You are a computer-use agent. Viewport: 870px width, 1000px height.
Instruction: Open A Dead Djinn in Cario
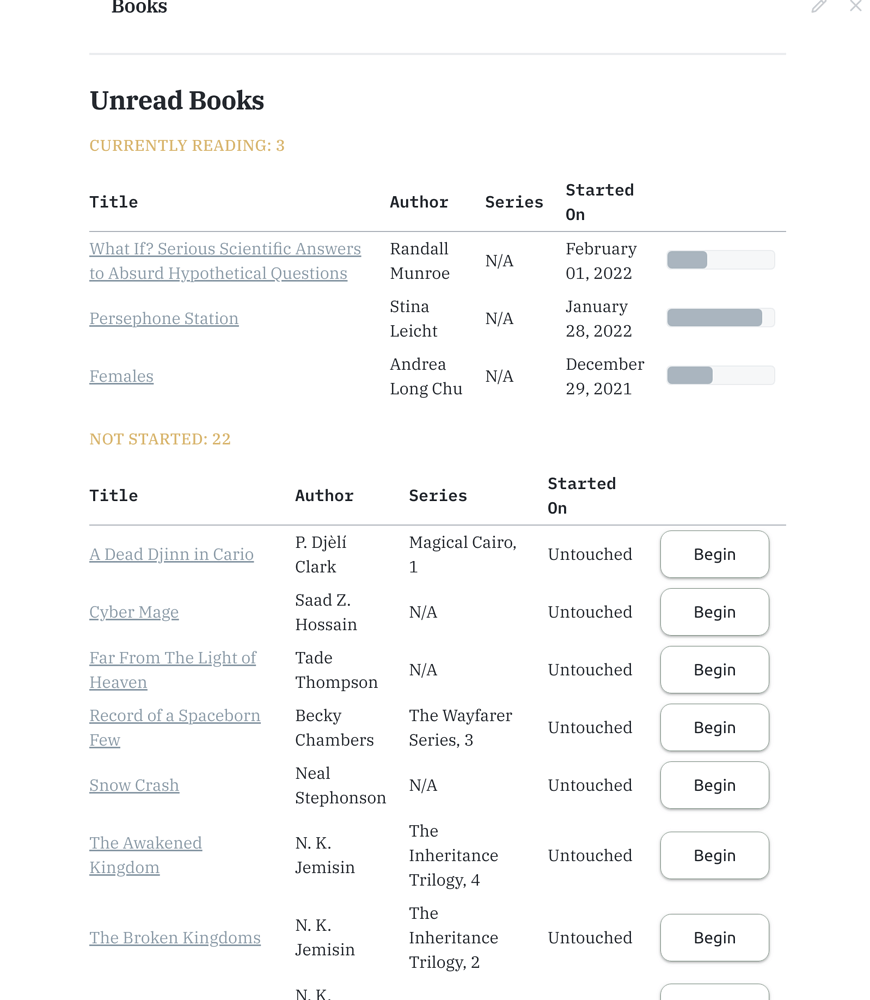171,554
